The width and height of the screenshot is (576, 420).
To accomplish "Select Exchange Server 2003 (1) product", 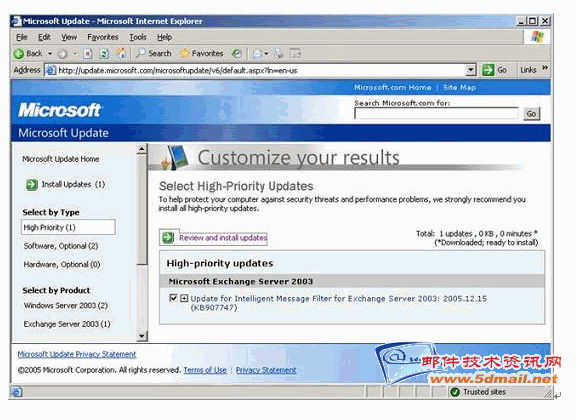I will coord(67,324).
